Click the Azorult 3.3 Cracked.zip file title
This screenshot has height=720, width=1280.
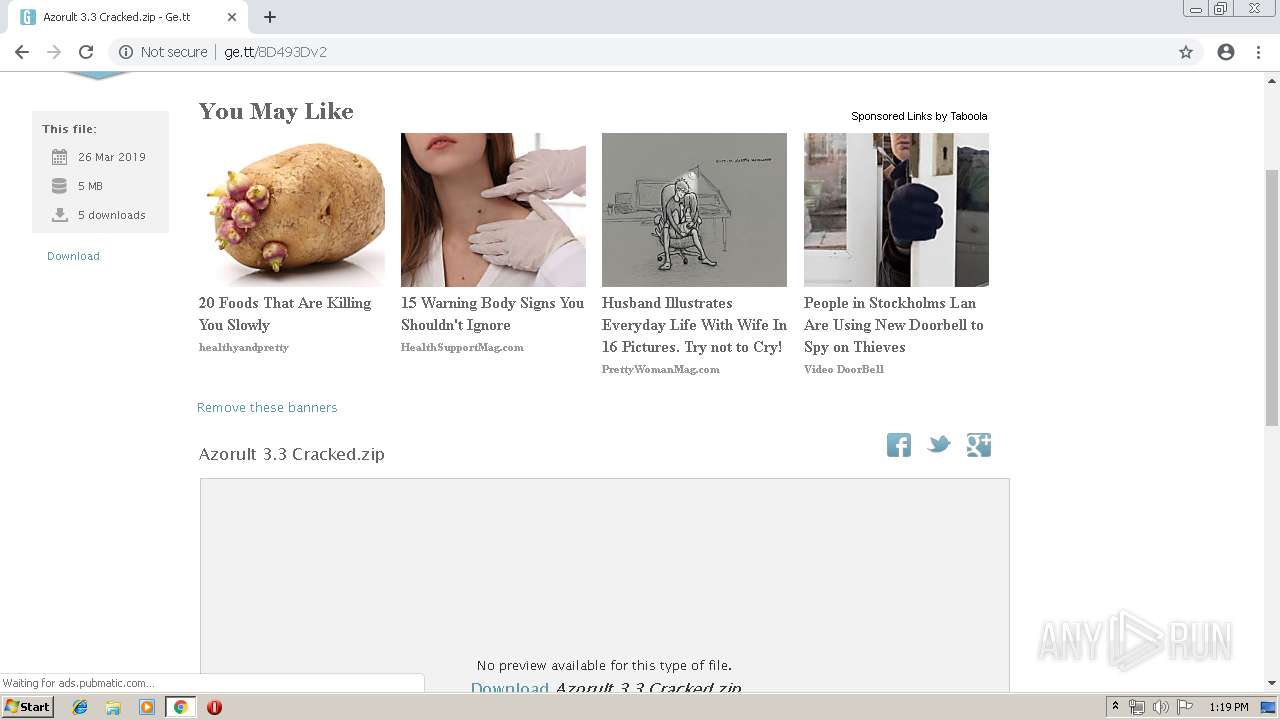[292, 454]
